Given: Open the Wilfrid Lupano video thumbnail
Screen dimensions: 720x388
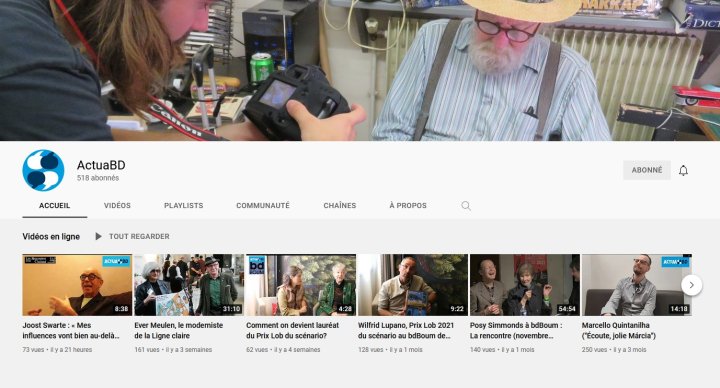Looking at the screenshot, I should (413, 285).
